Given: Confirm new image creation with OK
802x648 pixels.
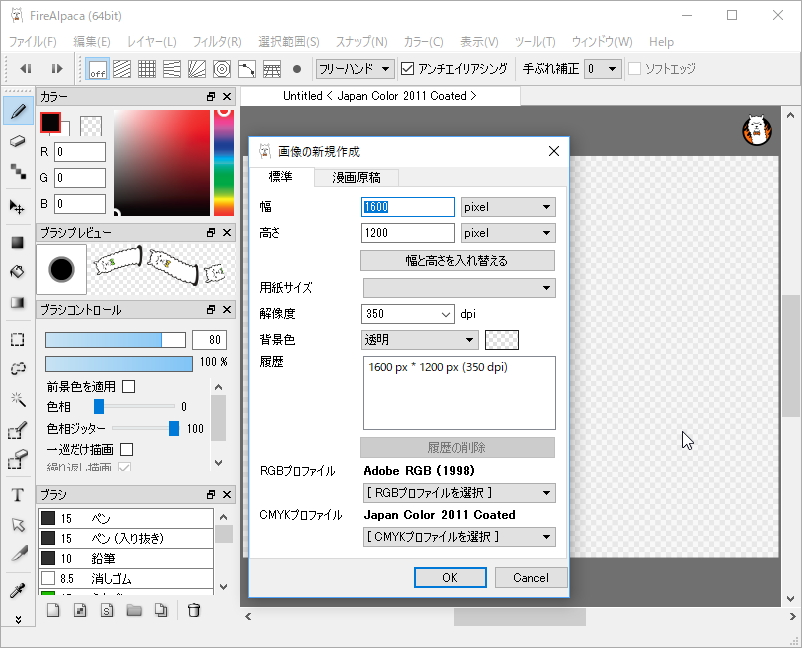Looking at the screenshot, I should point(449,577).
